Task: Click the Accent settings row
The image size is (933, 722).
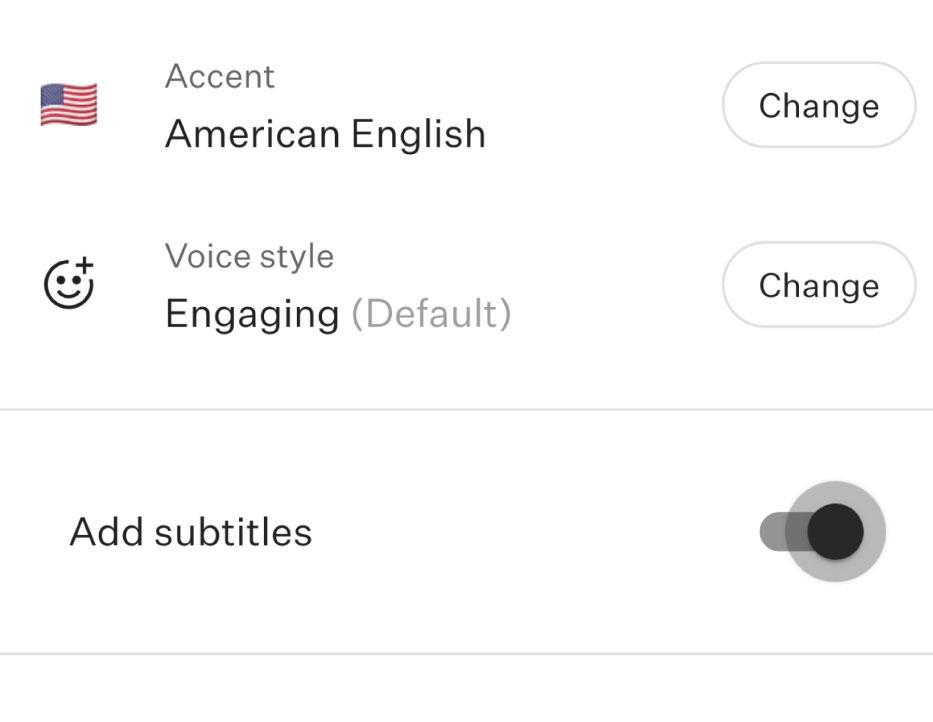Action: (400, 105)
